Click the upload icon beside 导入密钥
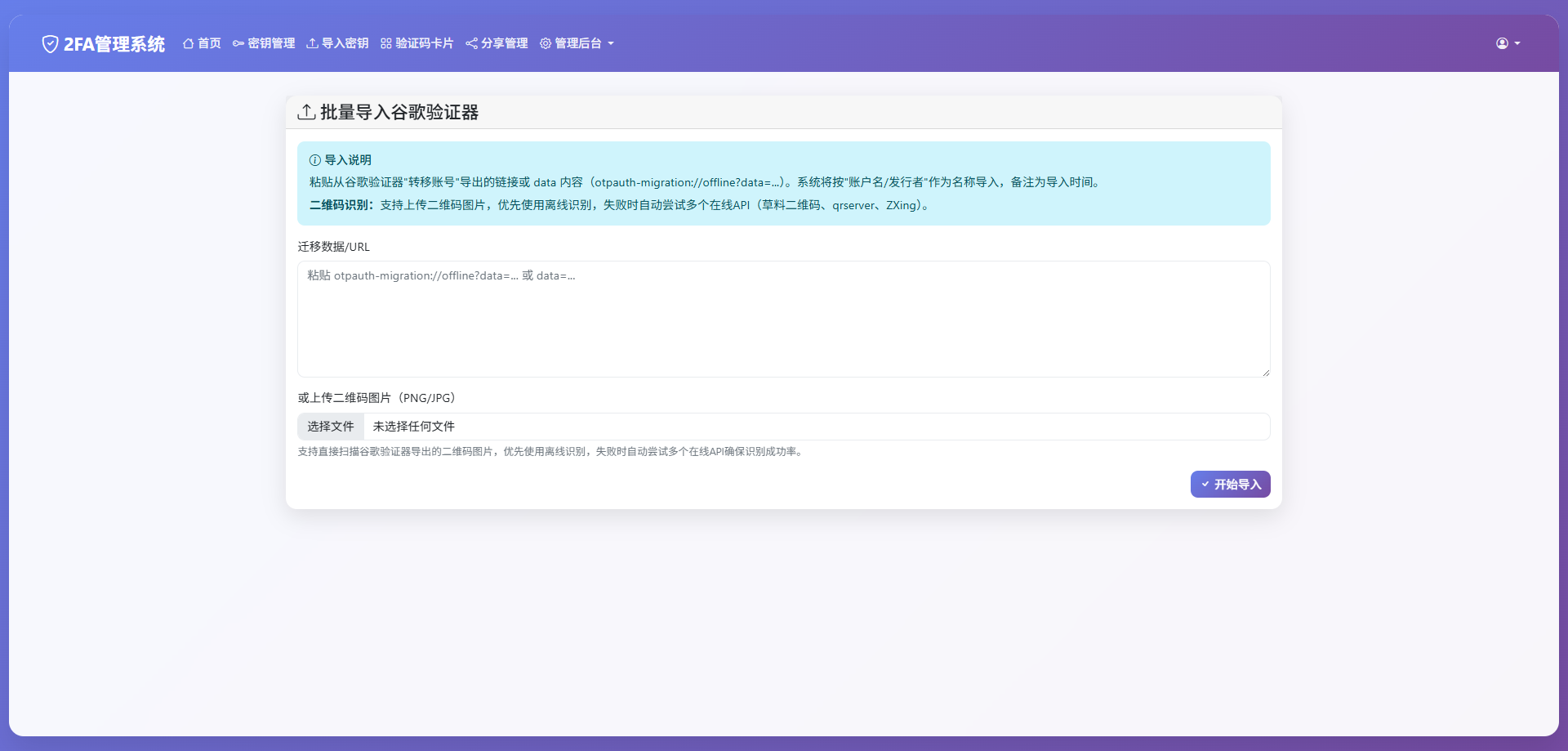Viewport: 1568px width, 751px height. (312, 43)
